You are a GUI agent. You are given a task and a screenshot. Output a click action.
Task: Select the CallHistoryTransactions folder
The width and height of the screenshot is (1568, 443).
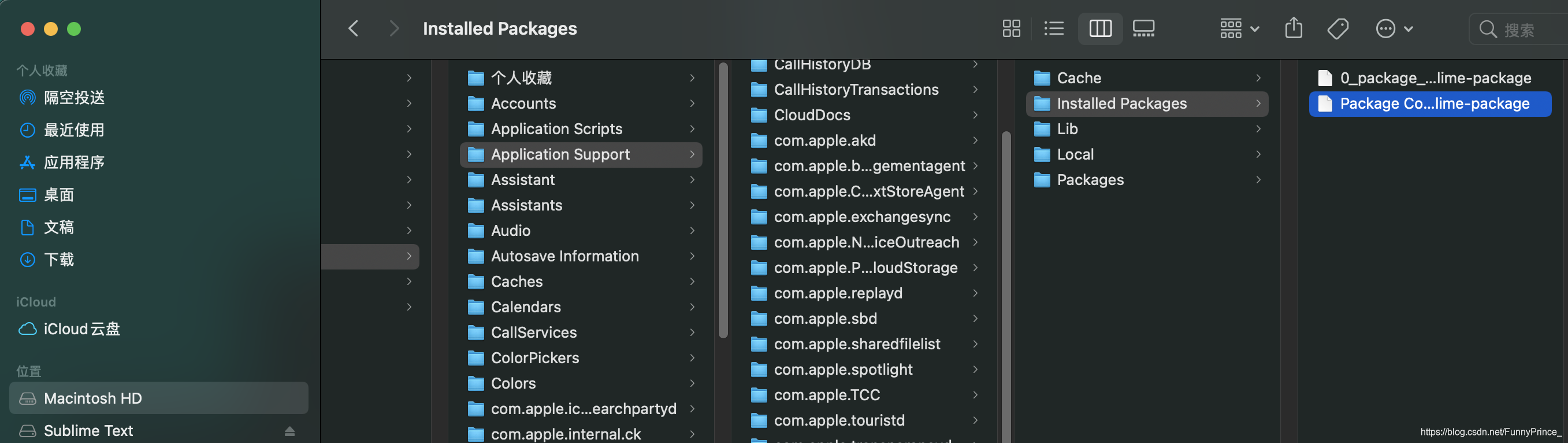click(x=864, y=90)
